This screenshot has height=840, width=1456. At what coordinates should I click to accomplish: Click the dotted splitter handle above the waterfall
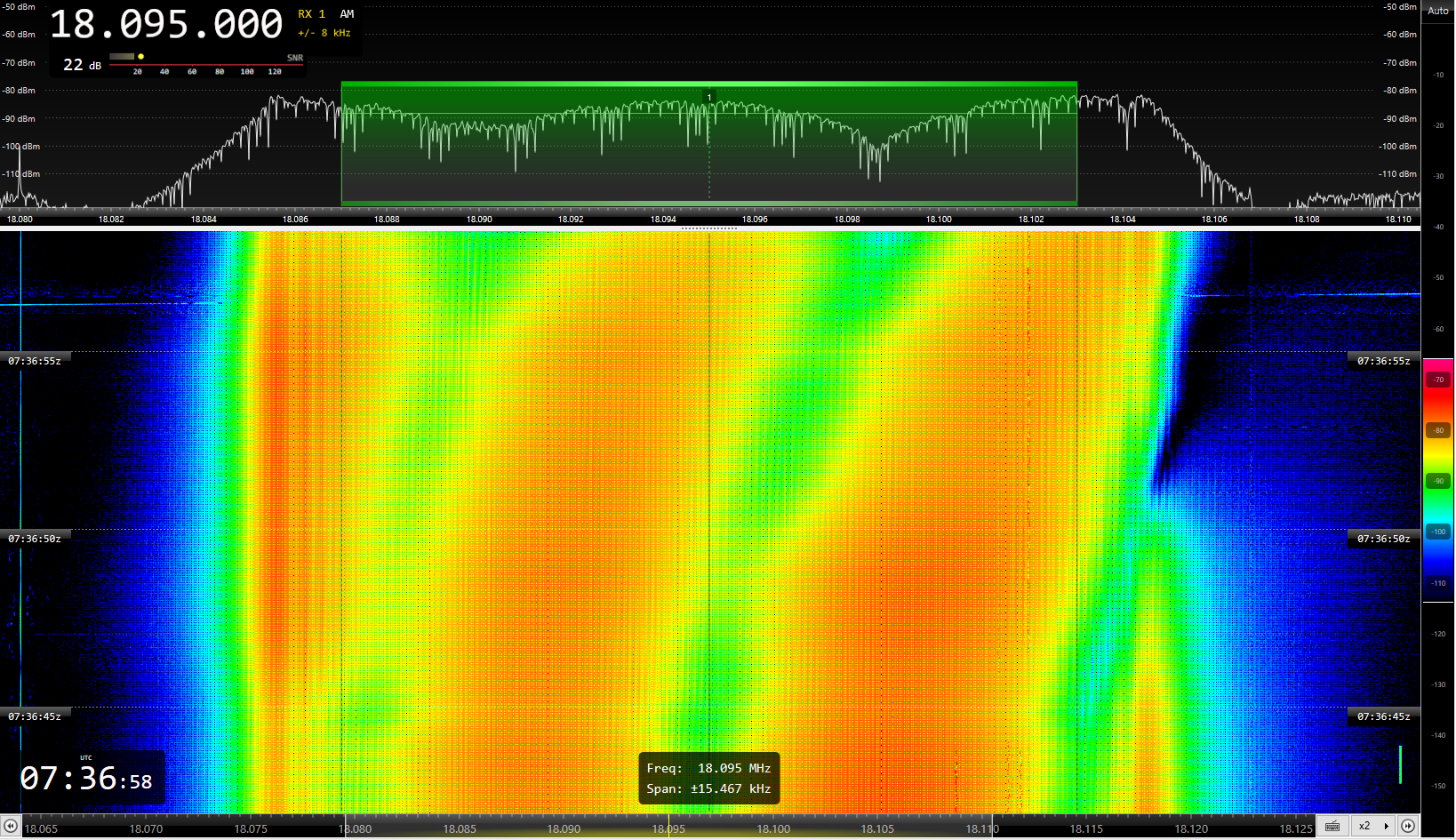[x=708, y=228]
